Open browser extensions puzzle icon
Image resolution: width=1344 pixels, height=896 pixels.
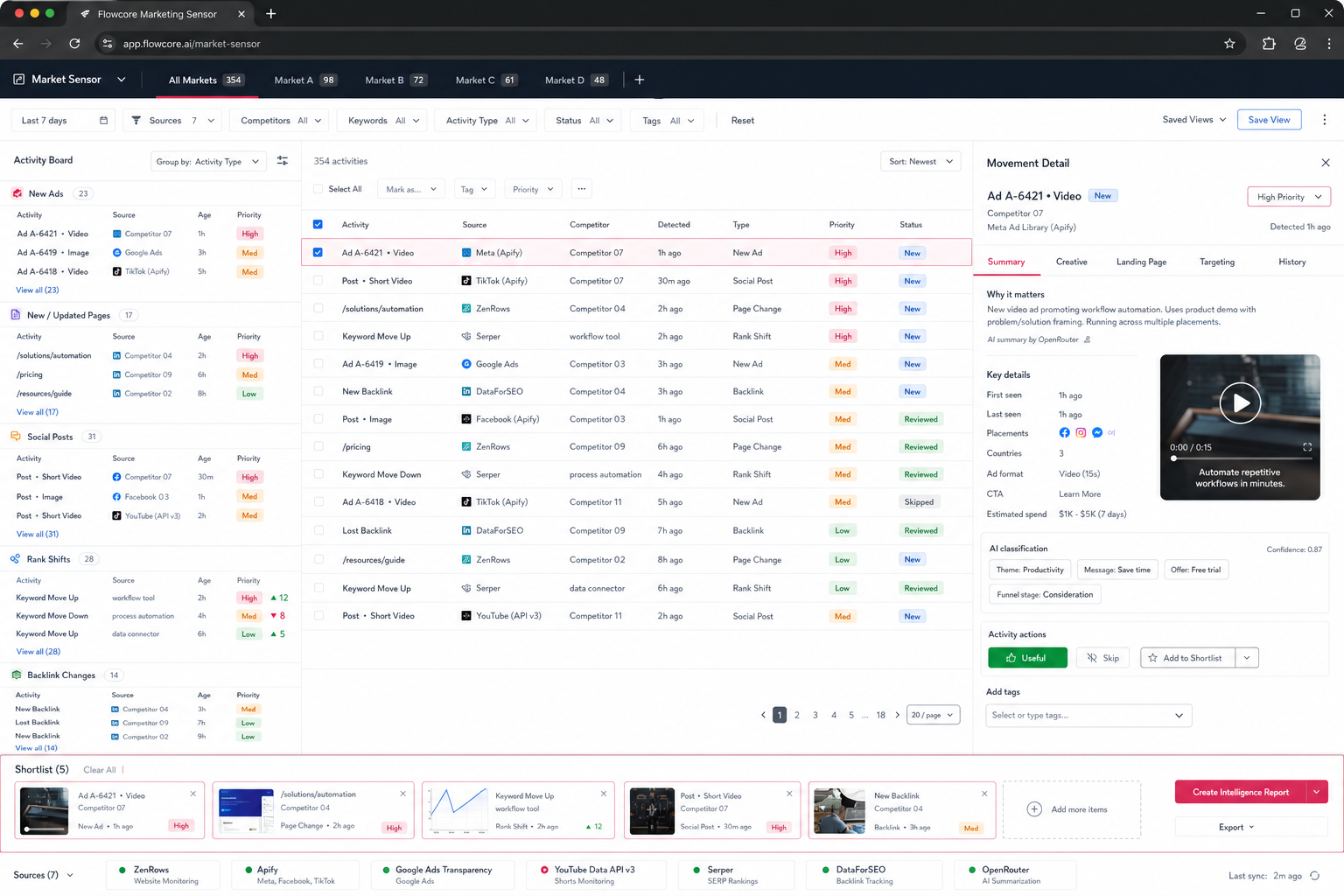click(x=1269, y=44)
